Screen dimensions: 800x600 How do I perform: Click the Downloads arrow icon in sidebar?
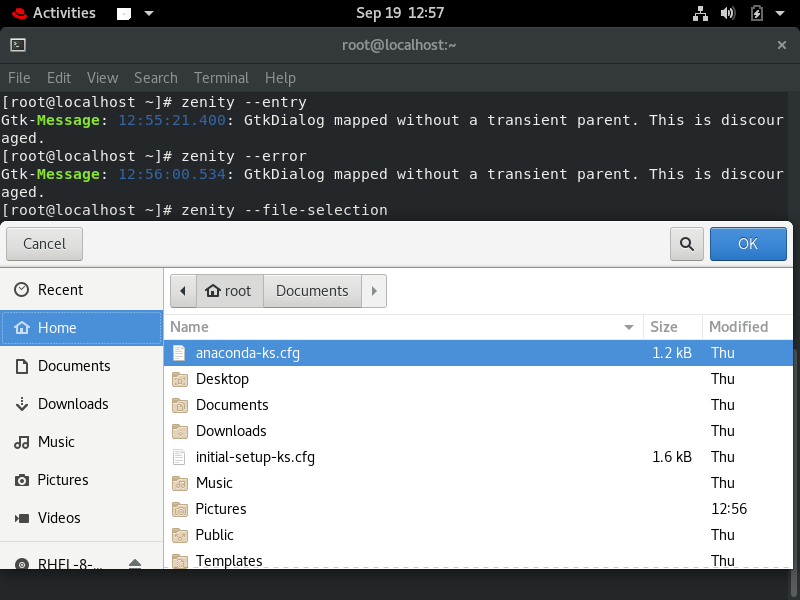click(22, 404)
